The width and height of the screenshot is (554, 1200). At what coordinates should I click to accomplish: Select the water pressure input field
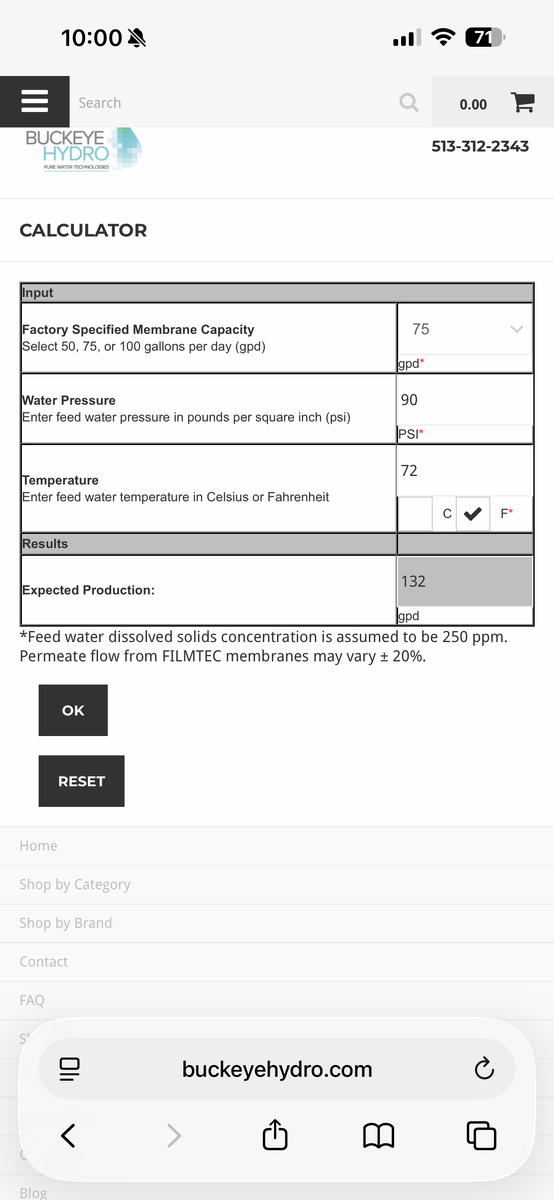[x=465, y=400]
